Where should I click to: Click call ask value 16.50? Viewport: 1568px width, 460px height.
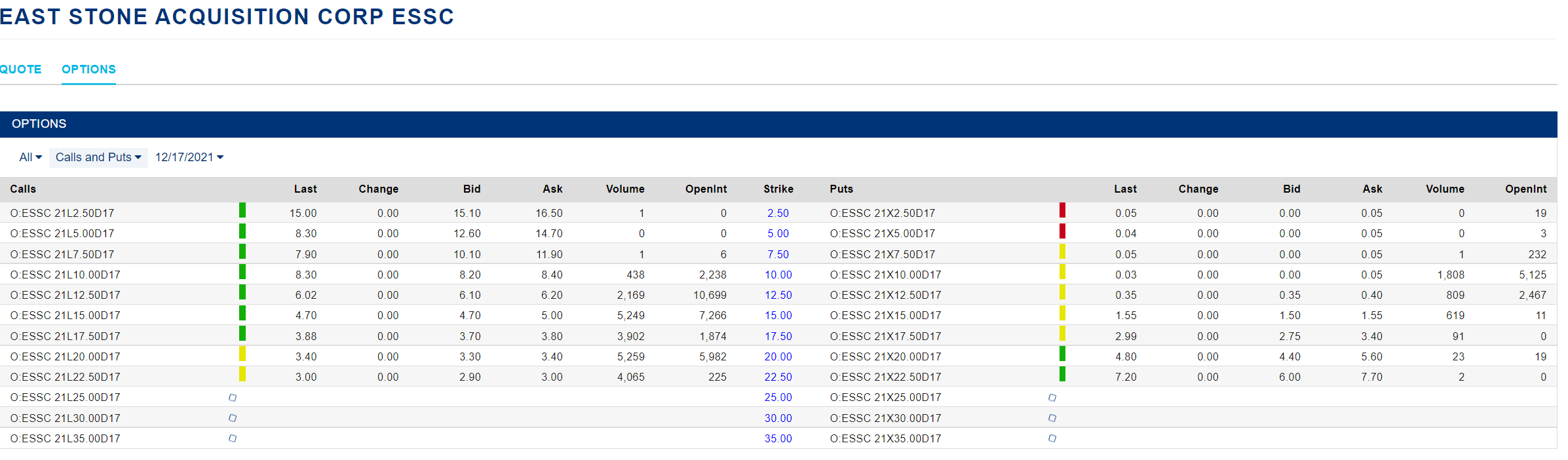(549, 213)
